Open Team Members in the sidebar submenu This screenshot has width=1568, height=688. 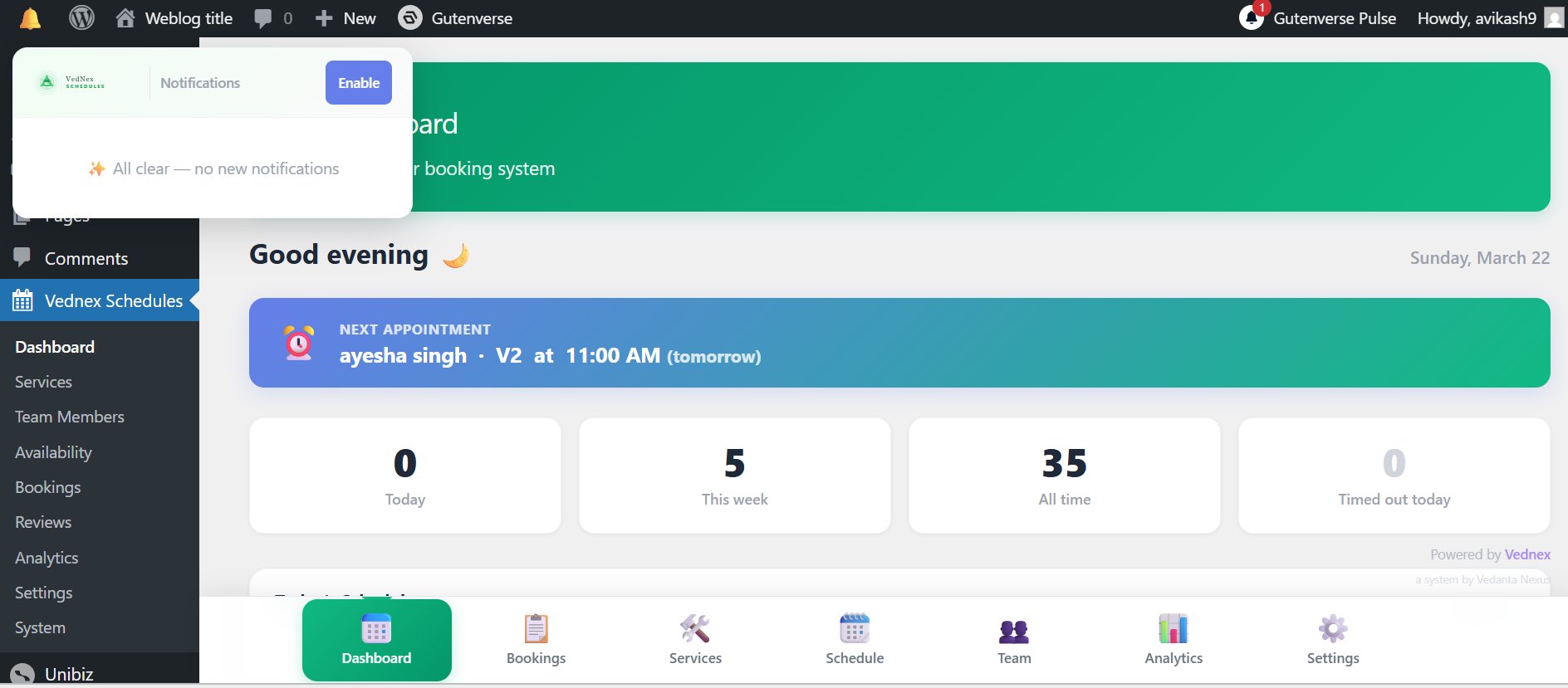point(70,417)
